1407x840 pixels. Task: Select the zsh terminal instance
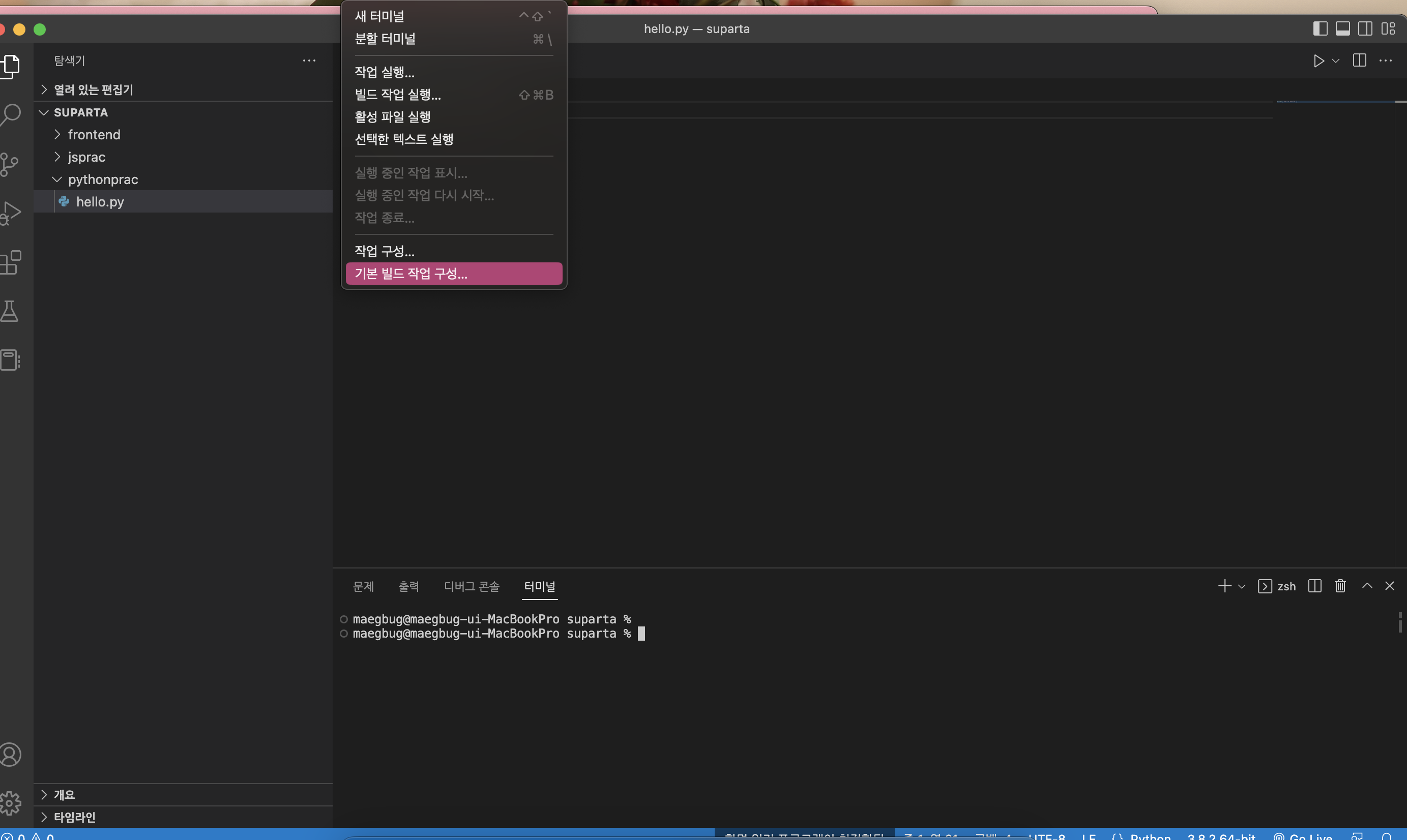tap(1277, 586)
